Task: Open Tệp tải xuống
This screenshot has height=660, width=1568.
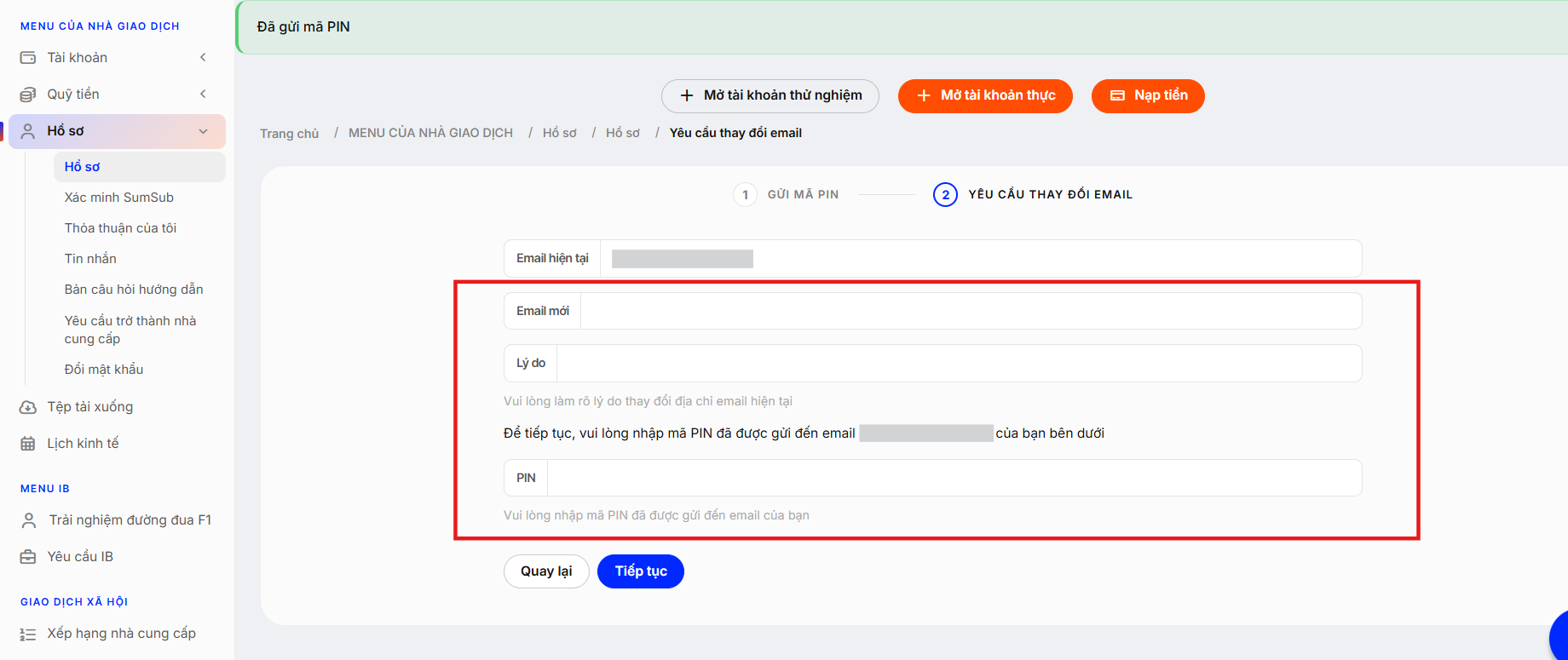Action: click(x=90, y=407)
